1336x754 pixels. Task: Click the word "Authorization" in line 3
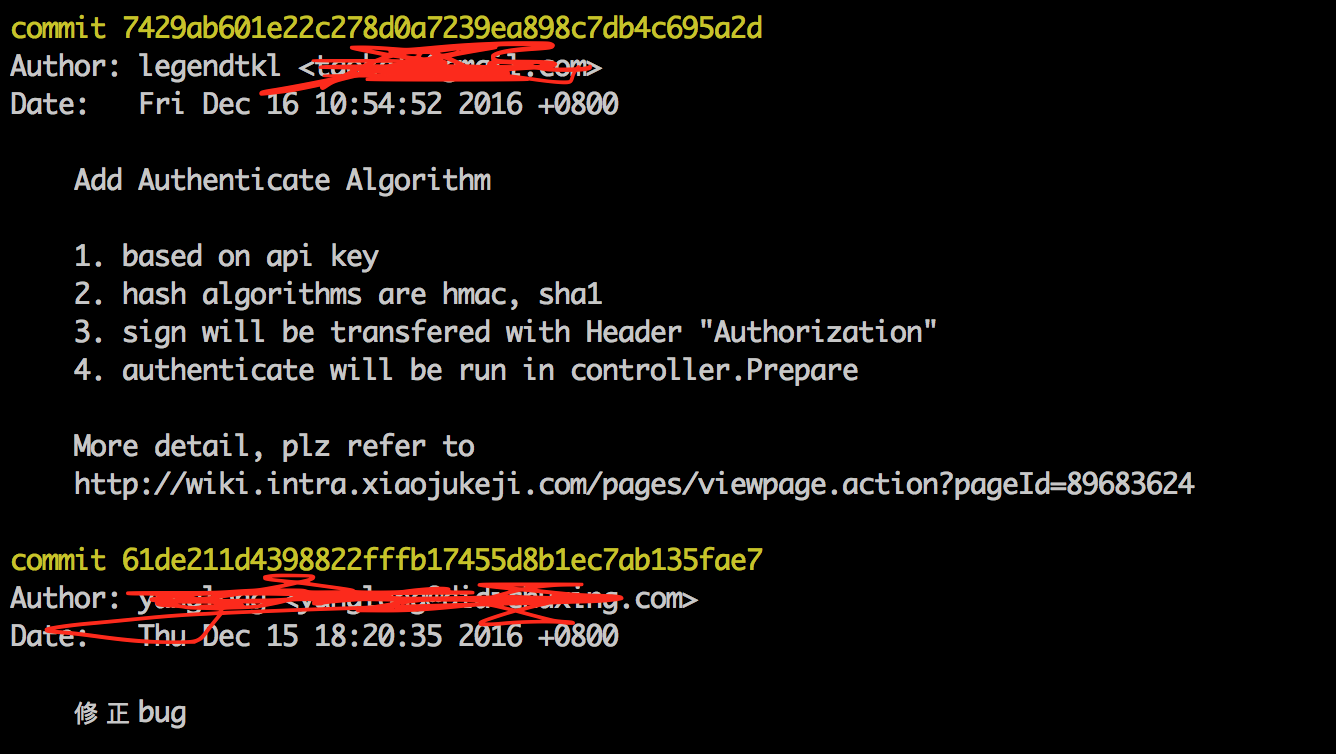click(x=826, y=331)
